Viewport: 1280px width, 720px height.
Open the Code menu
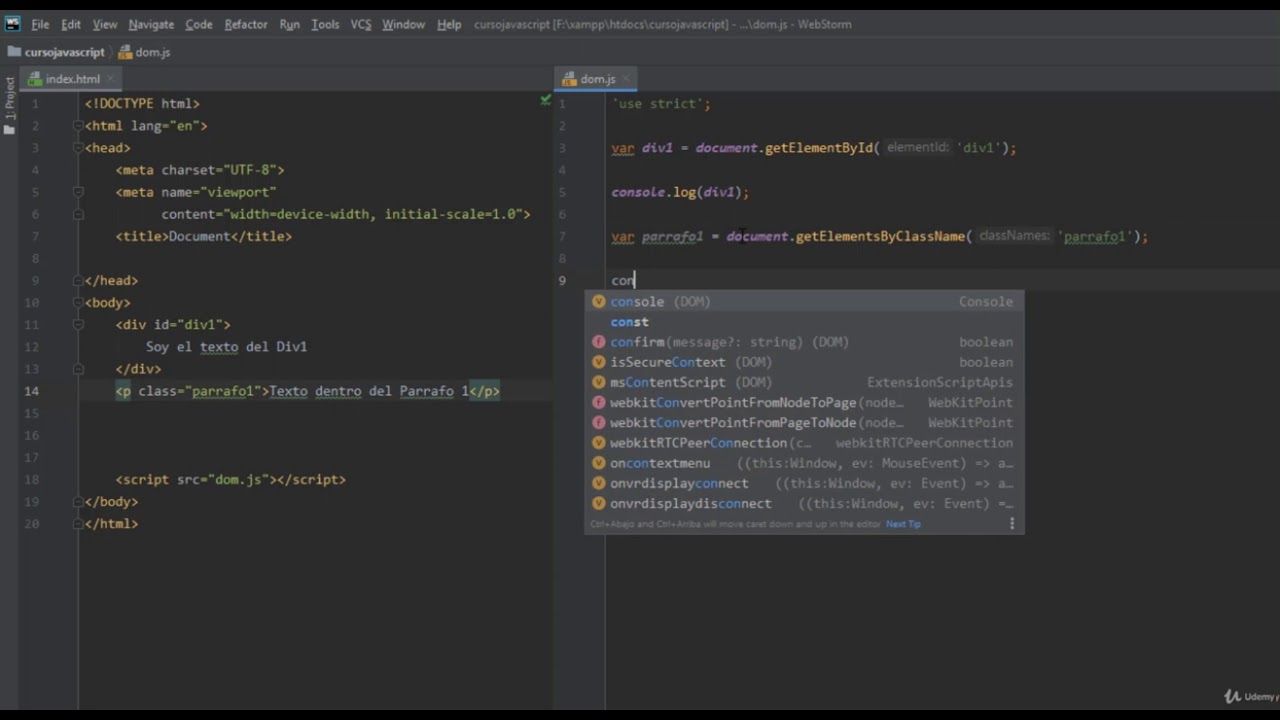click(x=199, y=24)
